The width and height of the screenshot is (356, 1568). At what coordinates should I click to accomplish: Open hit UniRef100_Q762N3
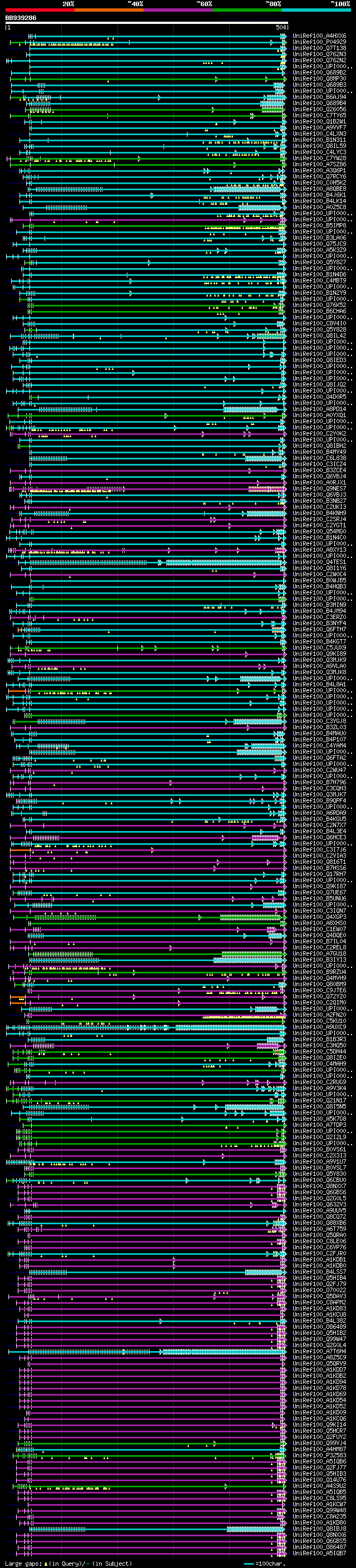coord(319,54)
